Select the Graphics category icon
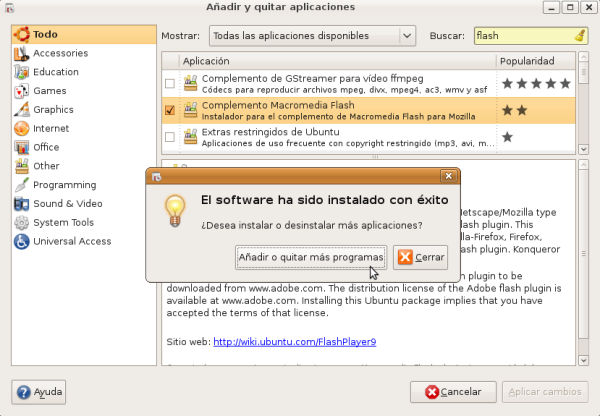 coord(21,110)
